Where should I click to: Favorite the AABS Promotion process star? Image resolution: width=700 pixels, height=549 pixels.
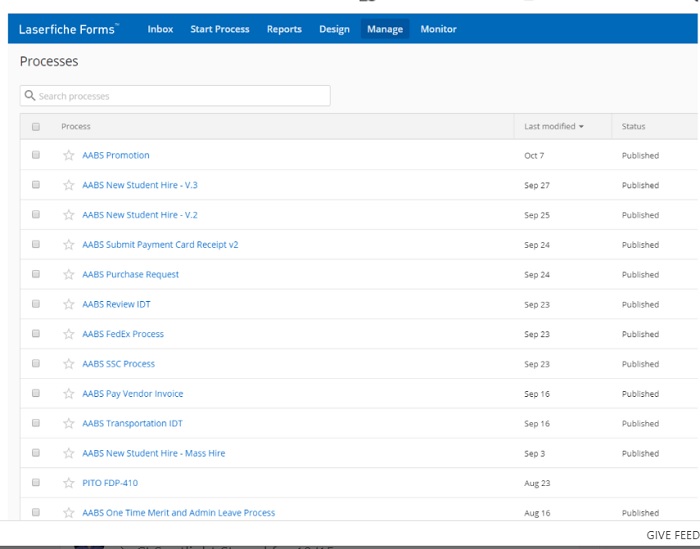[68, 155]
